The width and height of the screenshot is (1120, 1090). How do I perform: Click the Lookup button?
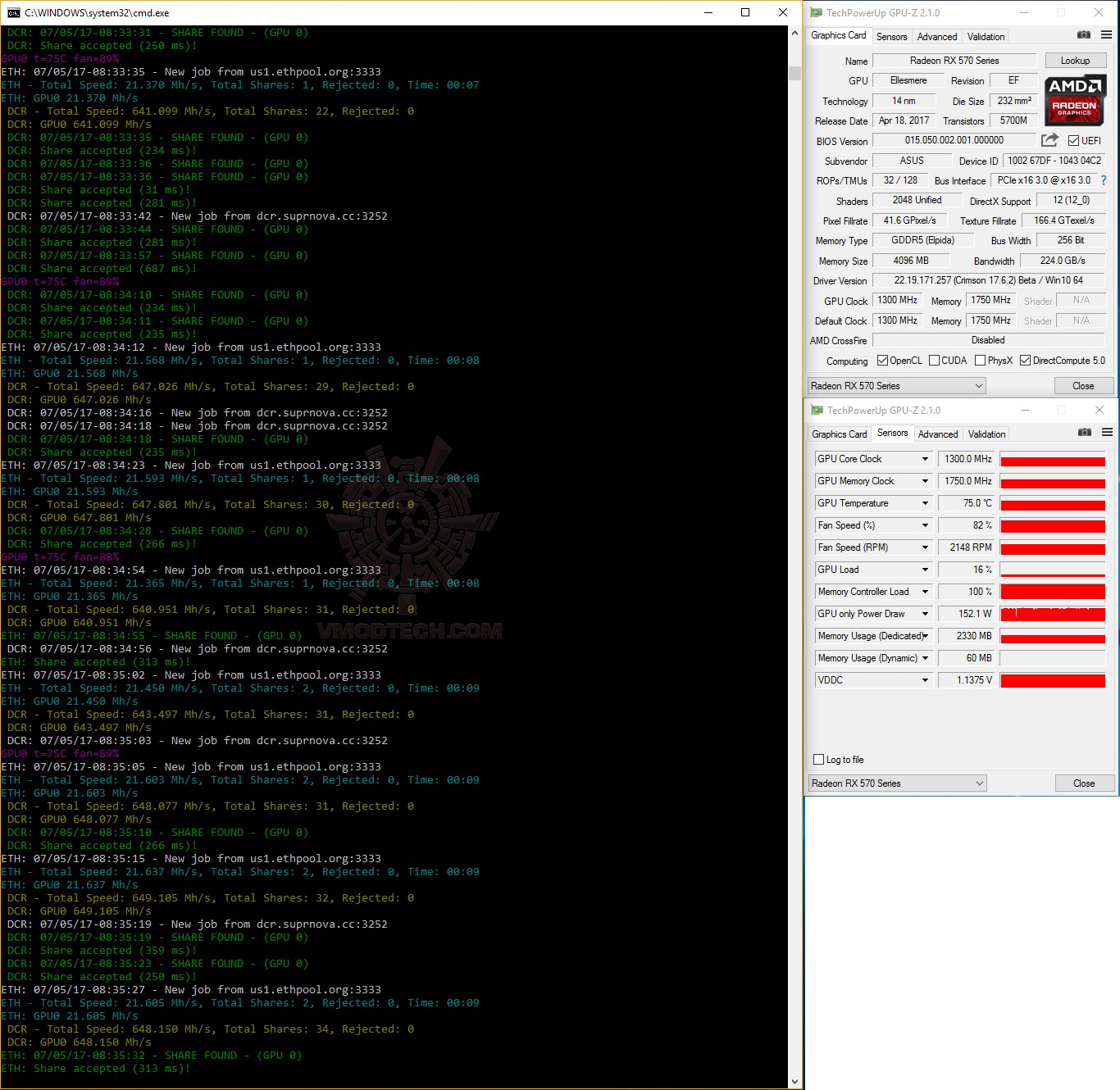[1075, 61]
